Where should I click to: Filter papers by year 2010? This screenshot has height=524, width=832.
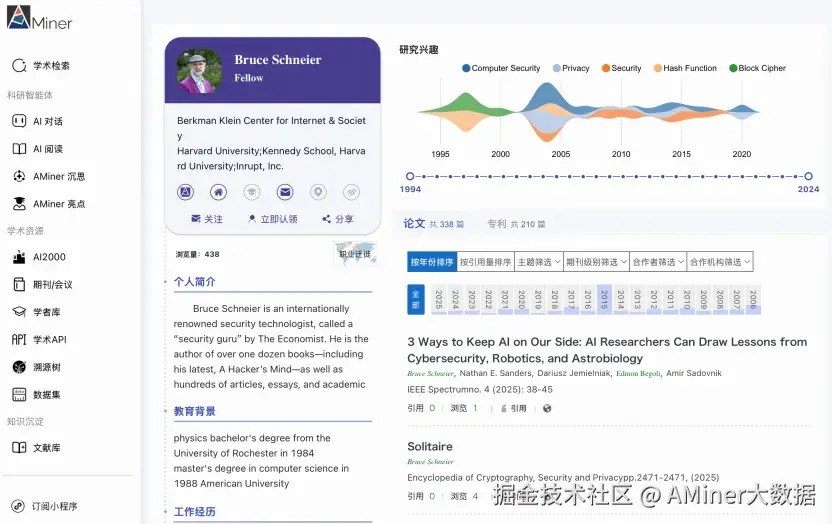click(687, 300)
